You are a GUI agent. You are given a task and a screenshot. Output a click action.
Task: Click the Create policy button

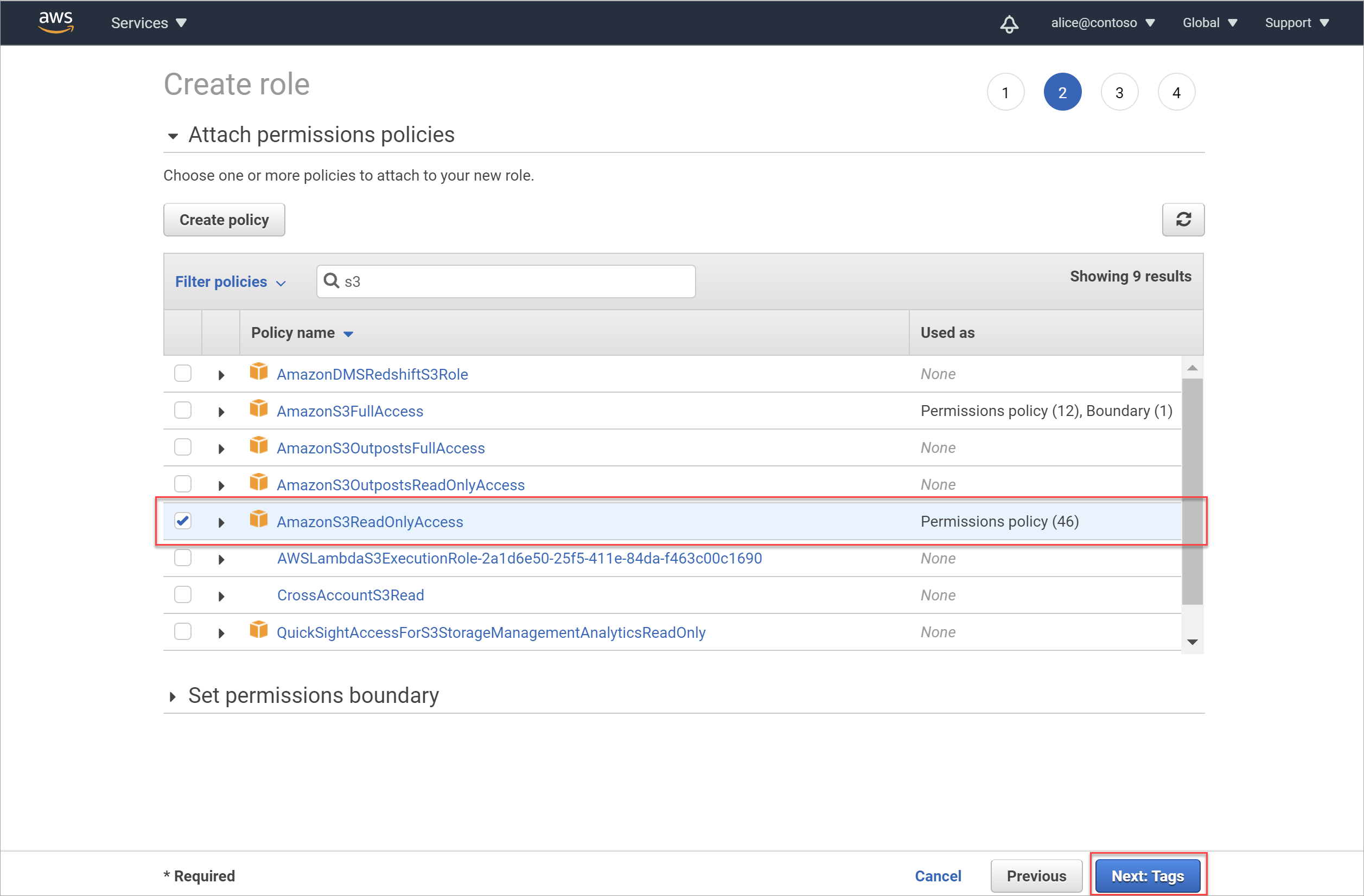(x=223, y=219)
